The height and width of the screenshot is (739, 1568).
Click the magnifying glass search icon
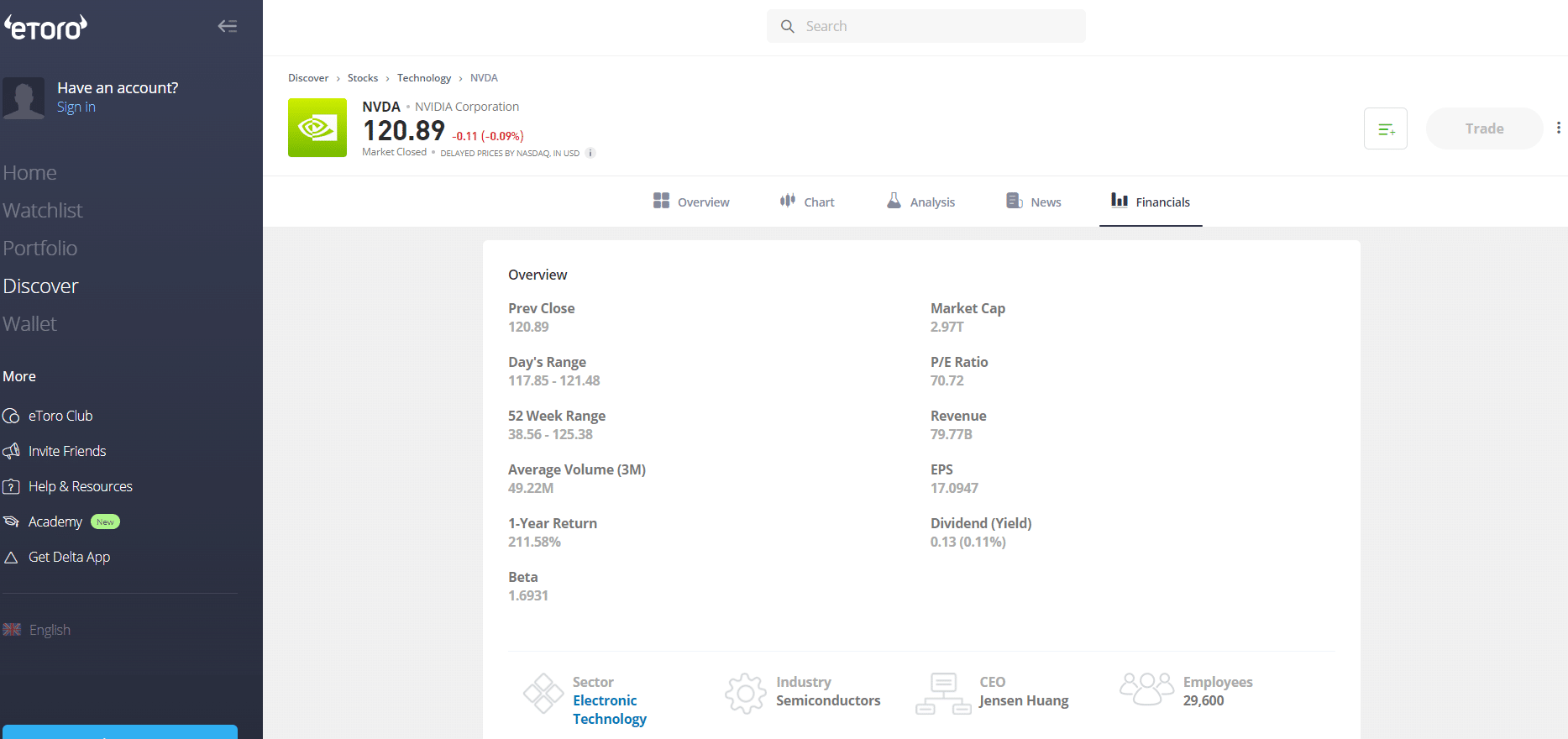tap(787, 26)
